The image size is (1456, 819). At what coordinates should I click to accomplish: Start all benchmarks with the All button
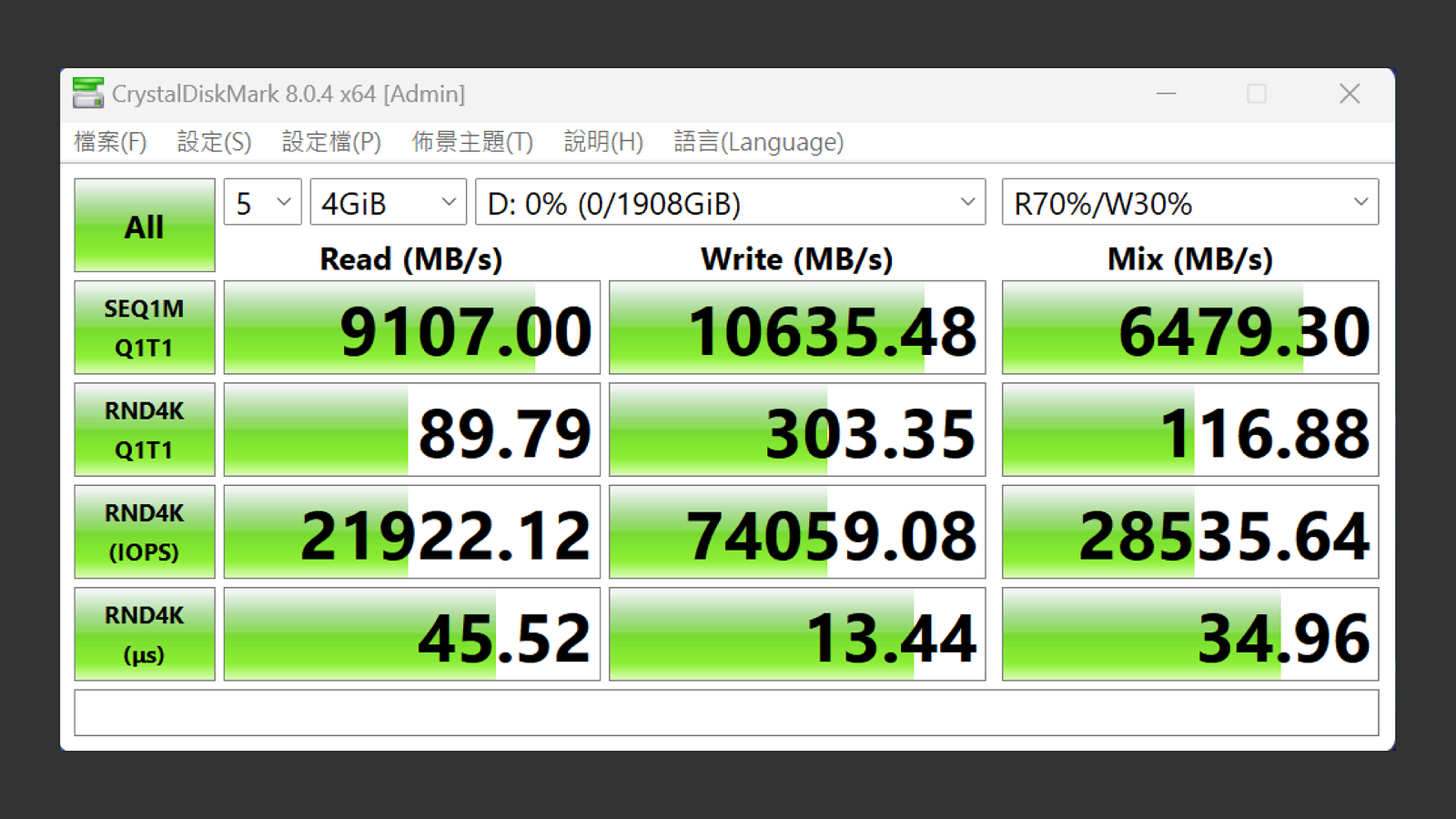(145, 226)
